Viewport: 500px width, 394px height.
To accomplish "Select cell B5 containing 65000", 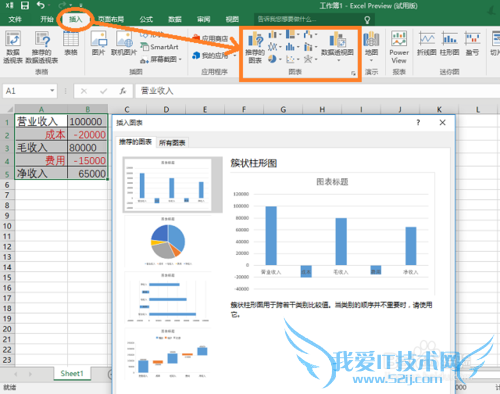I will pos(87,173).
